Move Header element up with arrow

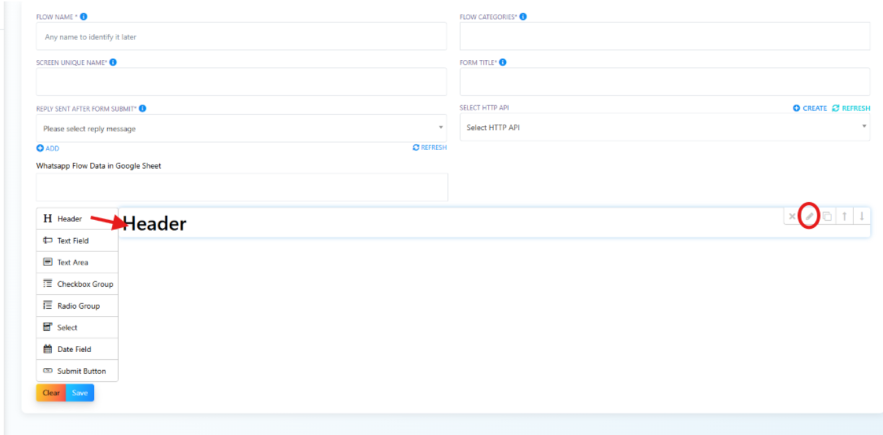pos(844,216)
